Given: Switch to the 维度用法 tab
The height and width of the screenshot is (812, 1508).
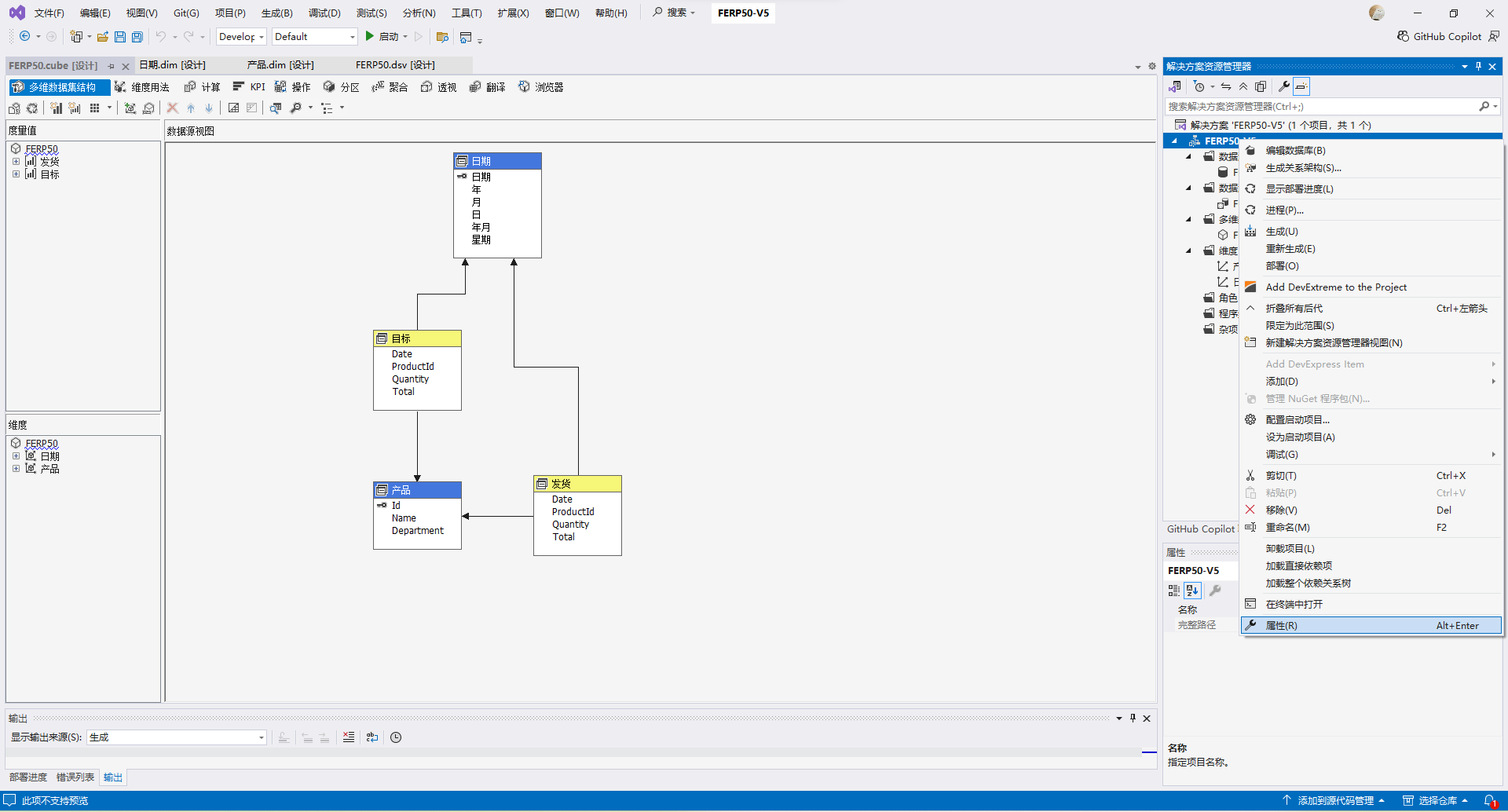Looking at the screenshot, I should point(142,87).
